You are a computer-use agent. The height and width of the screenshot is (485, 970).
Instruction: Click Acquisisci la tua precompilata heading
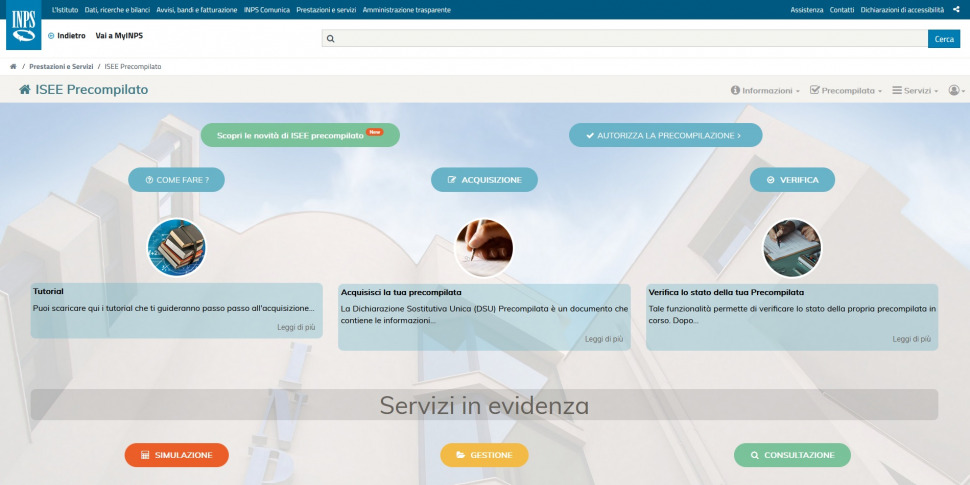pos(401,292)
